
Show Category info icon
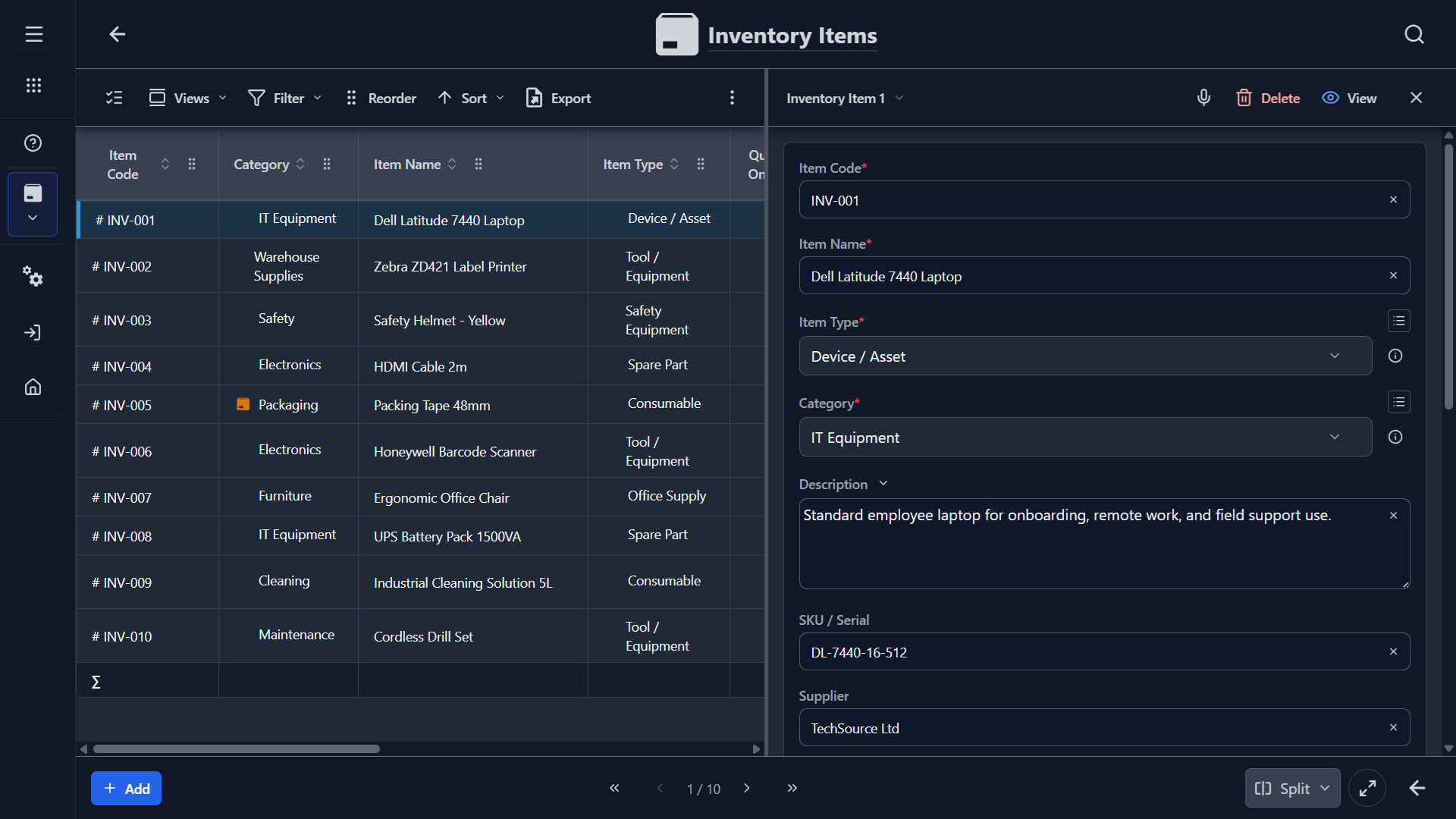(1395, 437)
